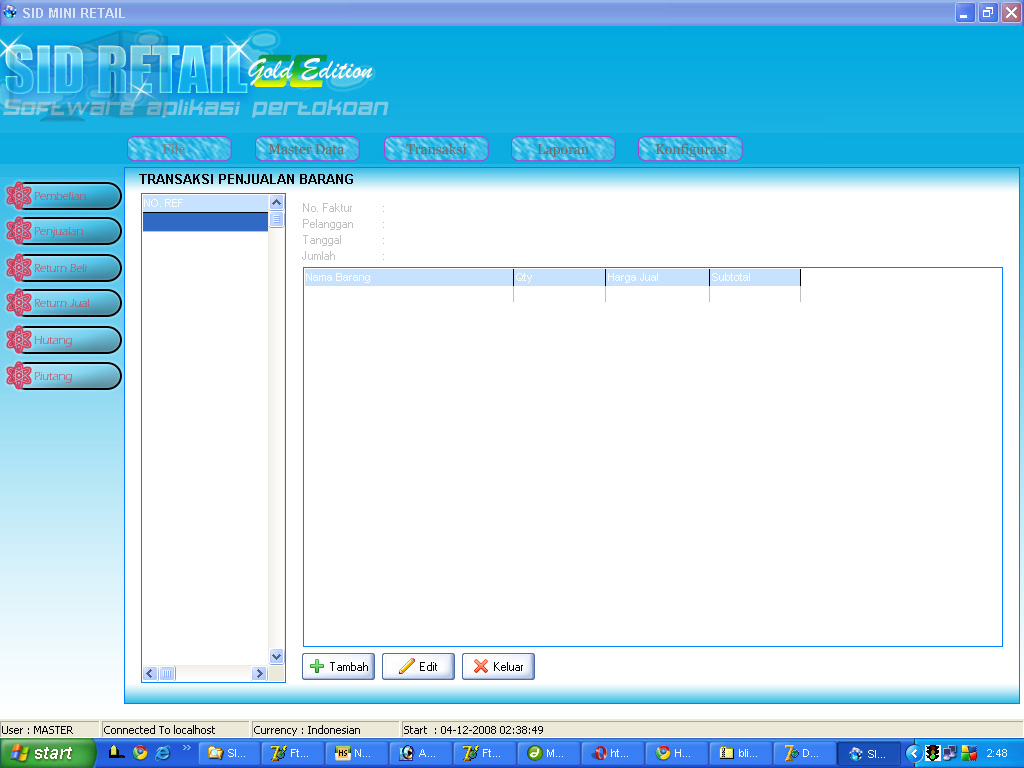This screenshot has width=1024, height=768.
Task: Open the Master Data menu
Action: click(307, 149)
